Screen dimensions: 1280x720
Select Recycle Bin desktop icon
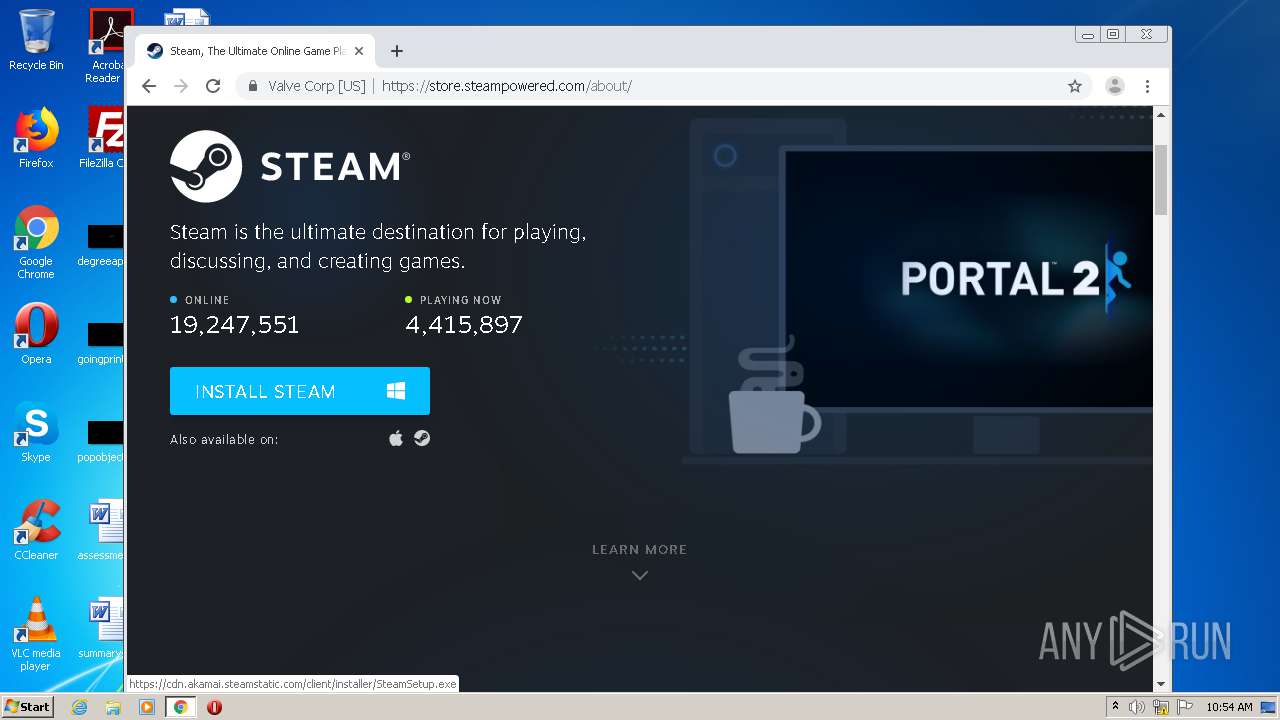click(x=36, y=40)
